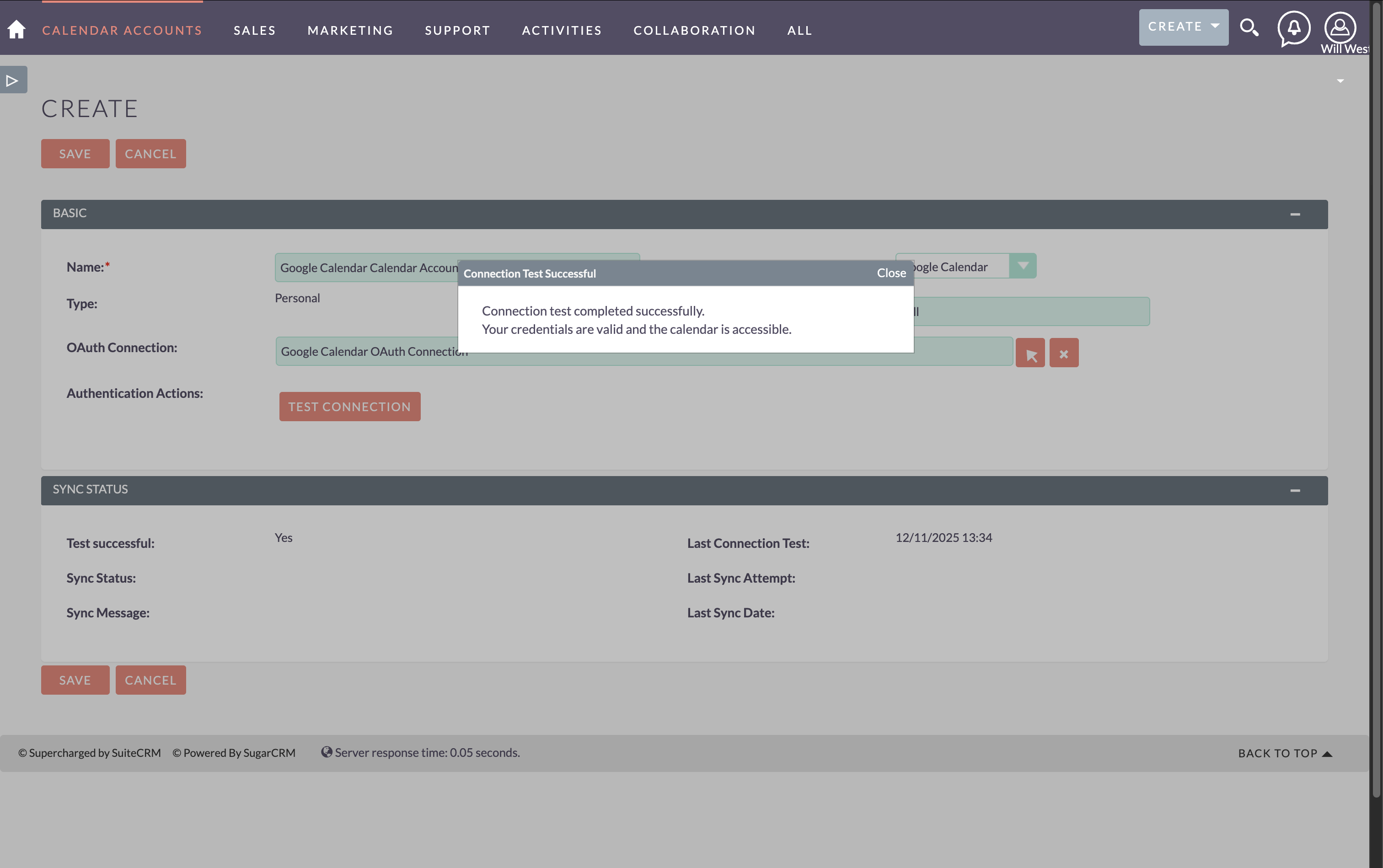Expand the sidebar with the arrow toggle
Viewport: 1383px width, 868px height.
pyautogui.click(x=13, y=80)
